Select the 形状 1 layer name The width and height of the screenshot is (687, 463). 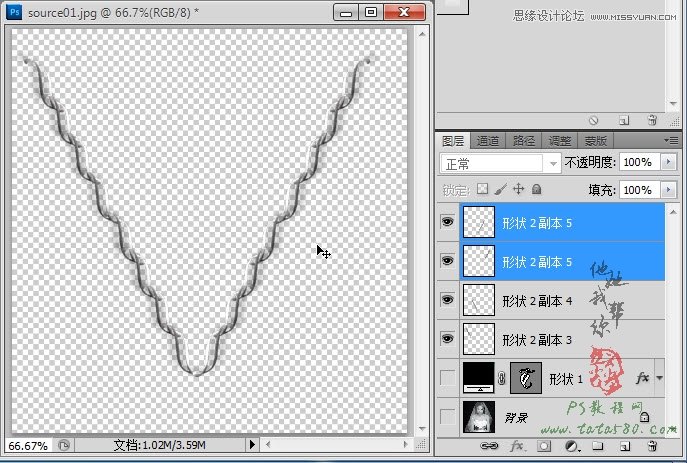coord(566,378)
